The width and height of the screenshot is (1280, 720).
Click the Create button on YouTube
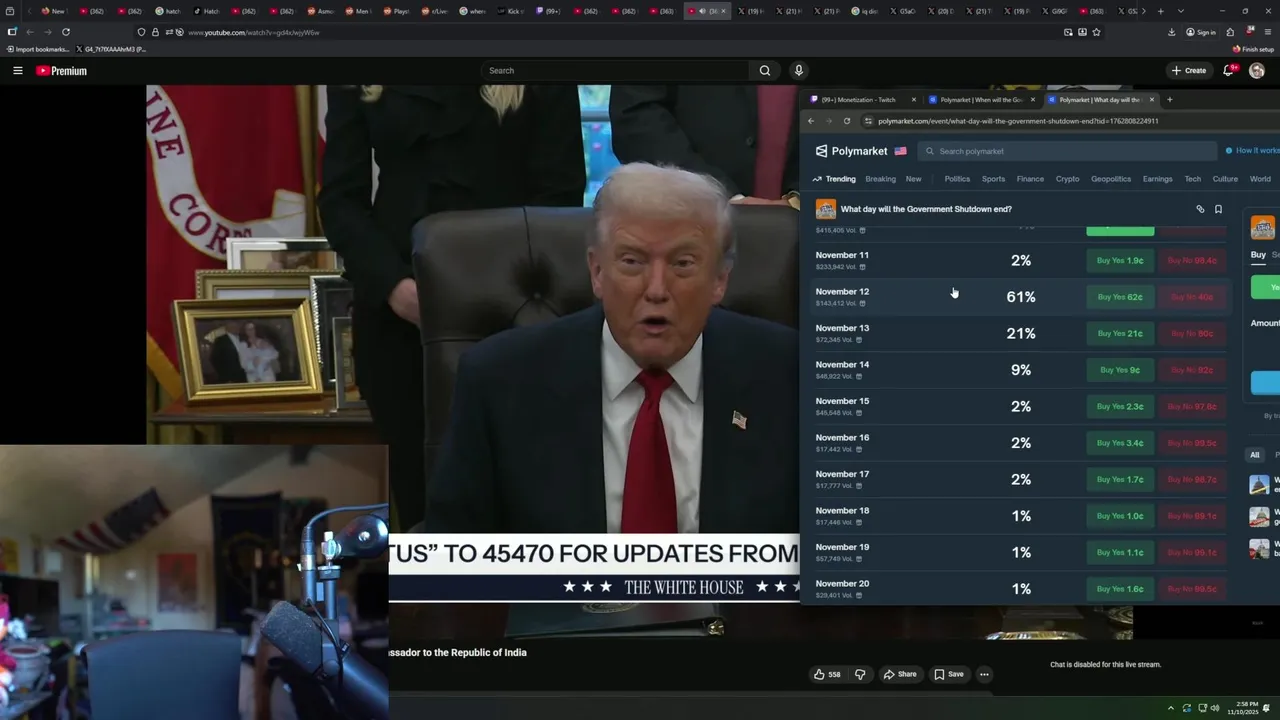click(1189, 71)
